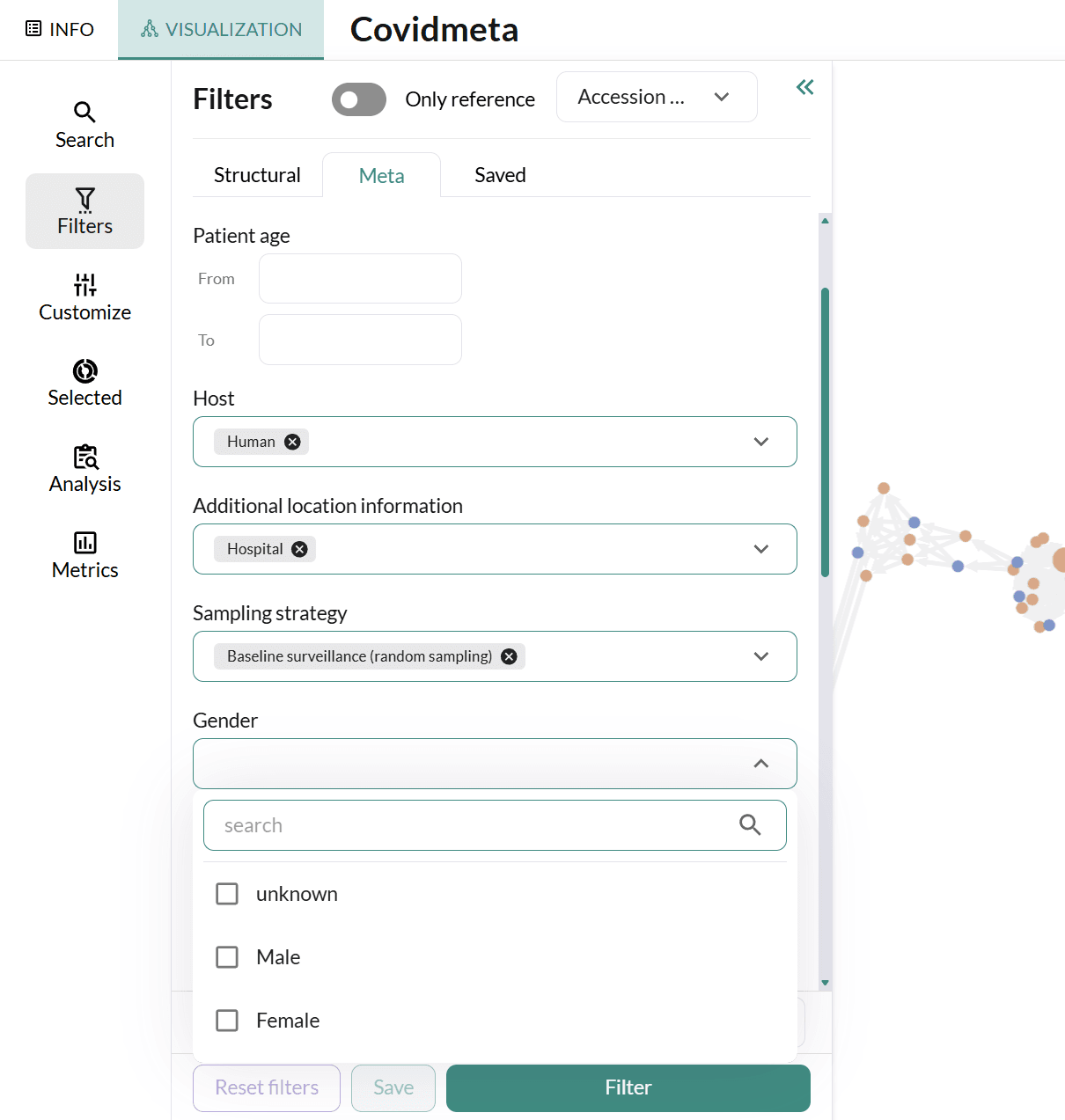Select the Filters sidebar icon
The height and width of the screenshot is (1120, 1065).
pos(84,211)
